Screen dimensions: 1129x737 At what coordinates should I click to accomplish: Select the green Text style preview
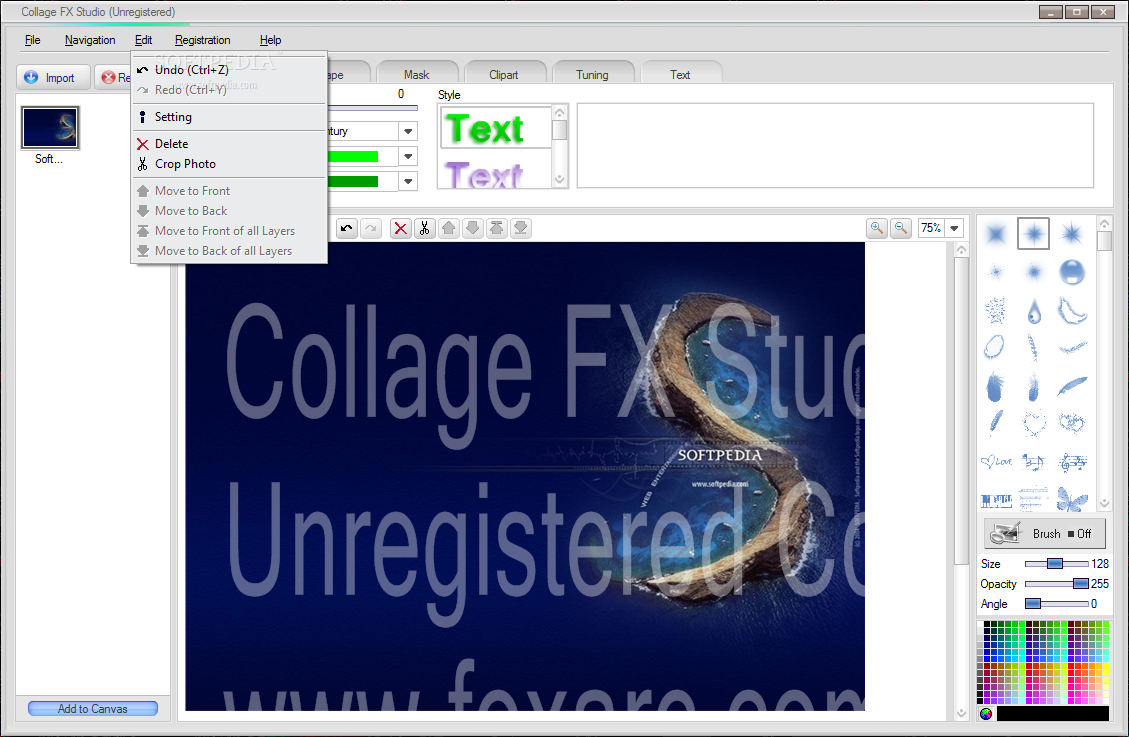tap(495, 128)
